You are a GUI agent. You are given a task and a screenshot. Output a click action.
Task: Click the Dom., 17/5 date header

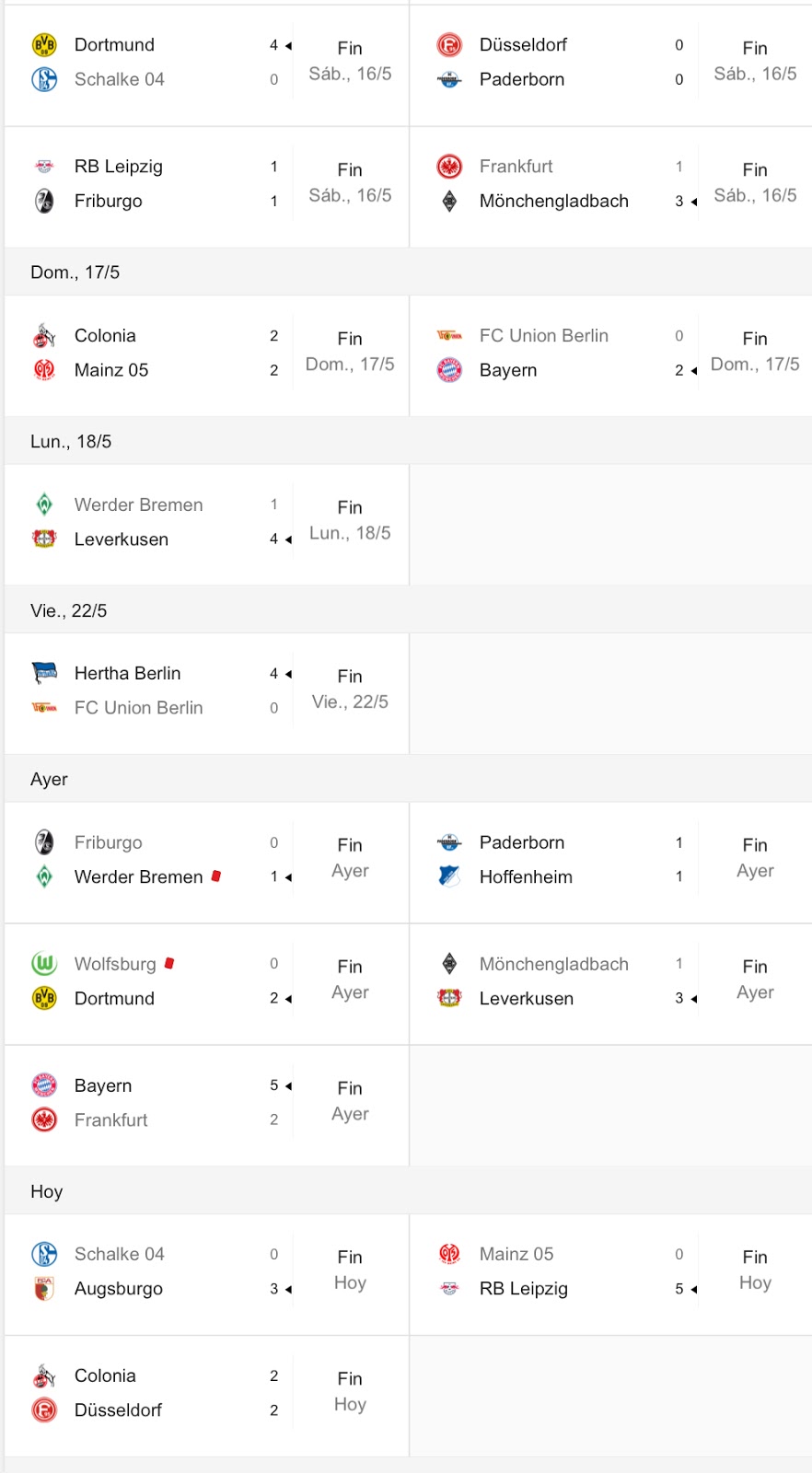tap(75, 273)
